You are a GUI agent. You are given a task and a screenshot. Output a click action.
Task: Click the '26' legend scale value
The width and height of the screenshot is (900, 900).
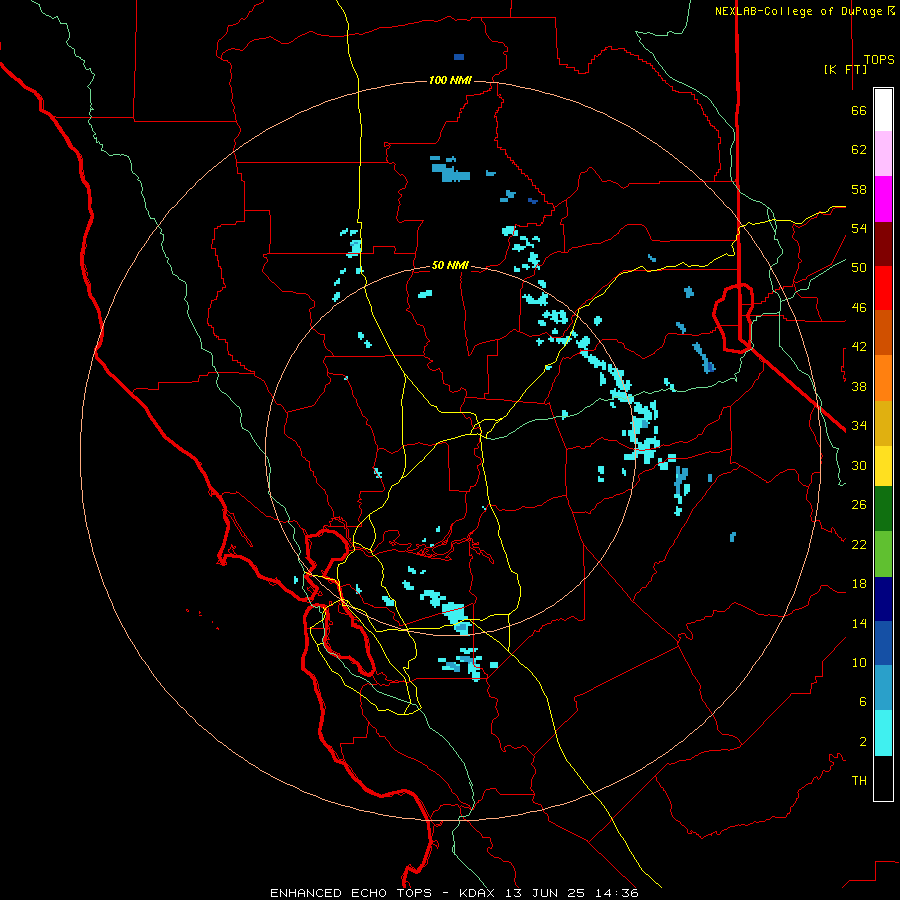859,505
